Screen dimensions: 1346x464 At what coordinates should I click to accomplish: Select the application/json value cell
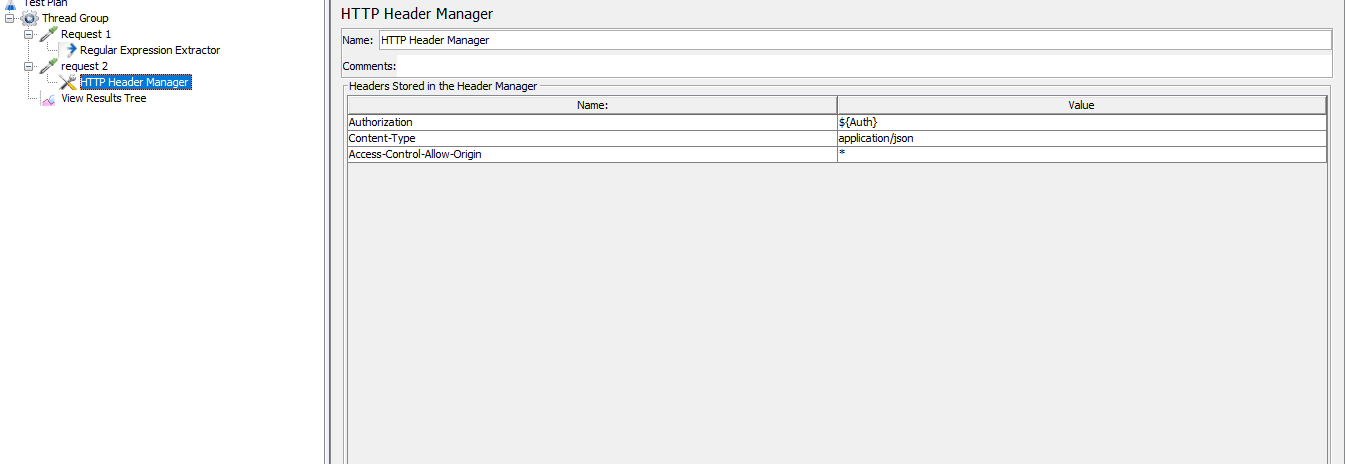[1081, 138]
